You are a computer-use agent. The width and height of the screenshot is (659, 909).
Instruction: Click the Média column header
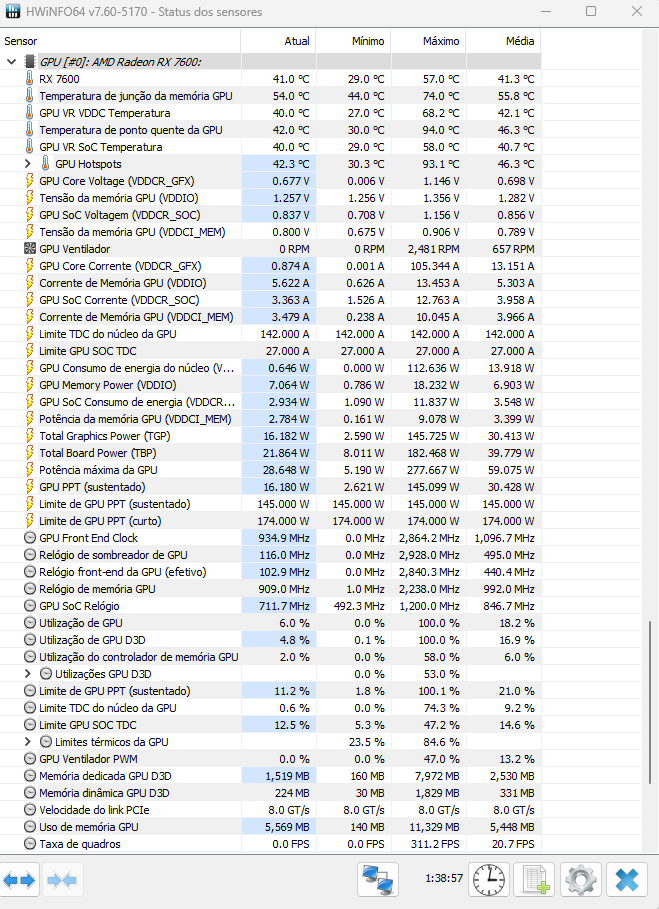pos(504,41)
